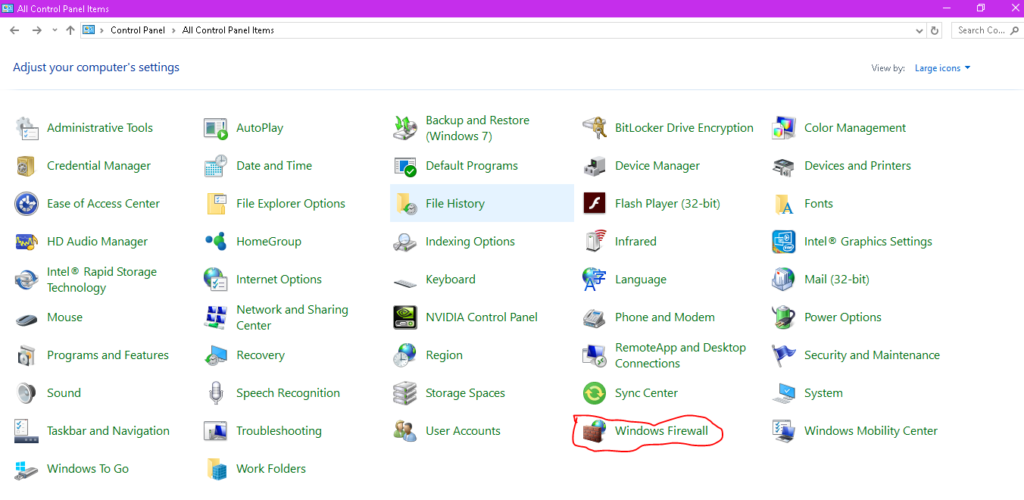Viewport: 1024px width, 500px height.
Task: Open Windows To Go link
Action: coord(88,469)
